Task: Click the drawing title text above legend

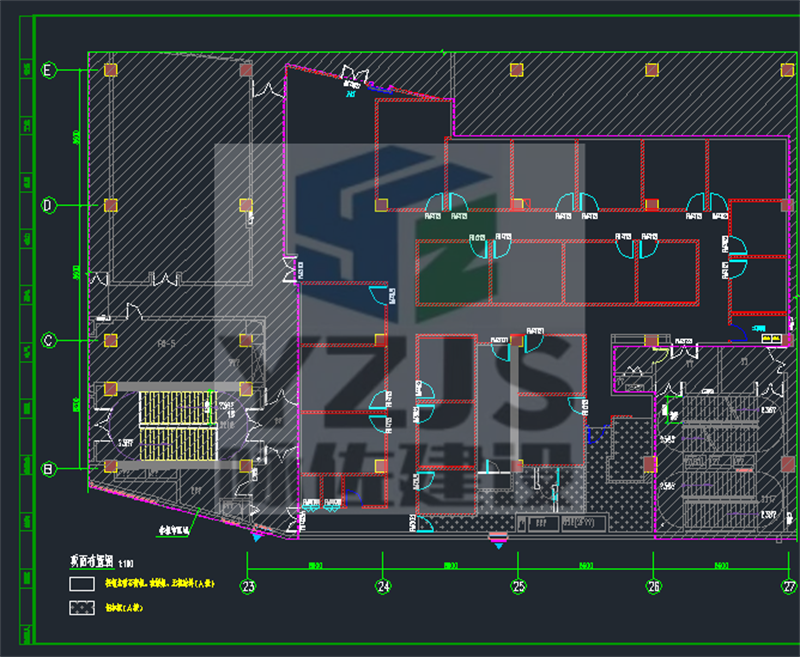Action: click(x=91, y=562)
